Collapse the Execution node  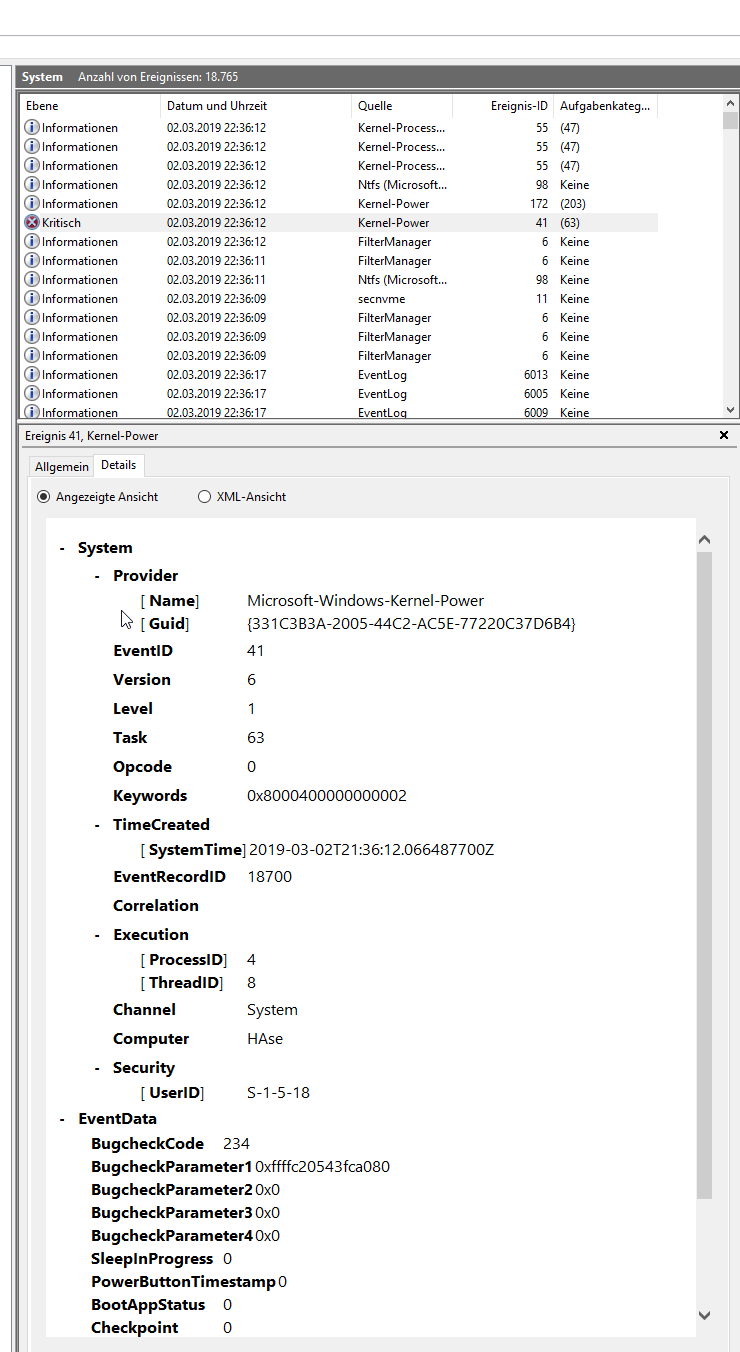97,935
